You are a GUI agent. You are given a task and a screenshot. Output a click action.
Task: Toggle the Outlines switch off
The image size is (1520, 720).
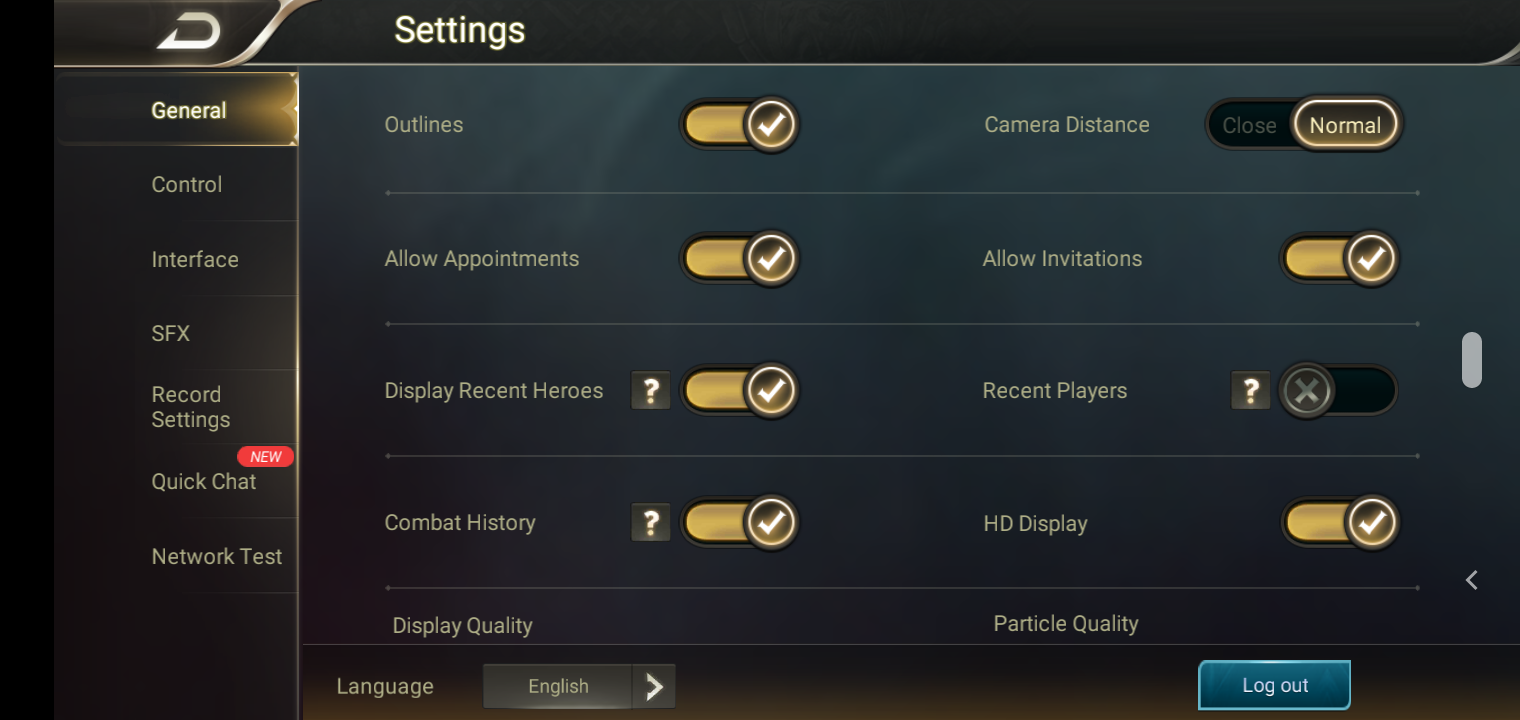[x=740, y=125]
